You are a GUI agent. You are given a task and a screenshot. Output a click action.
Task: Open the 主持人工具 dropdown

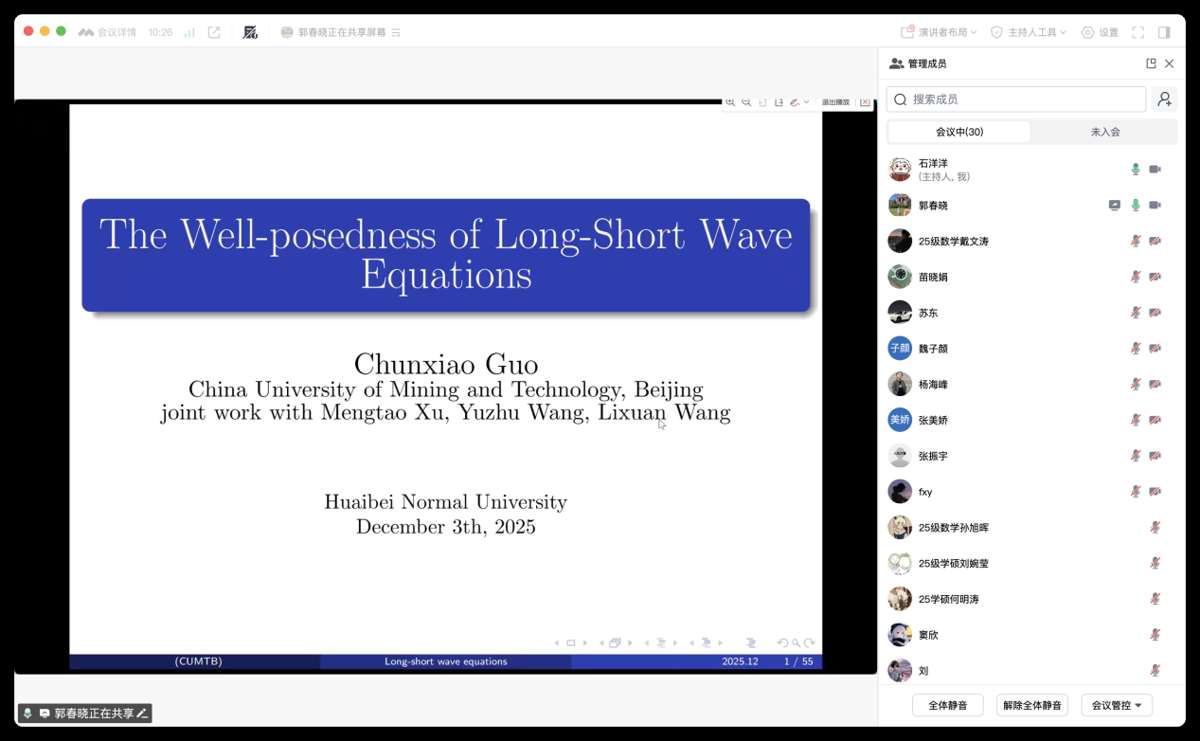click(x=1028, y=32)
